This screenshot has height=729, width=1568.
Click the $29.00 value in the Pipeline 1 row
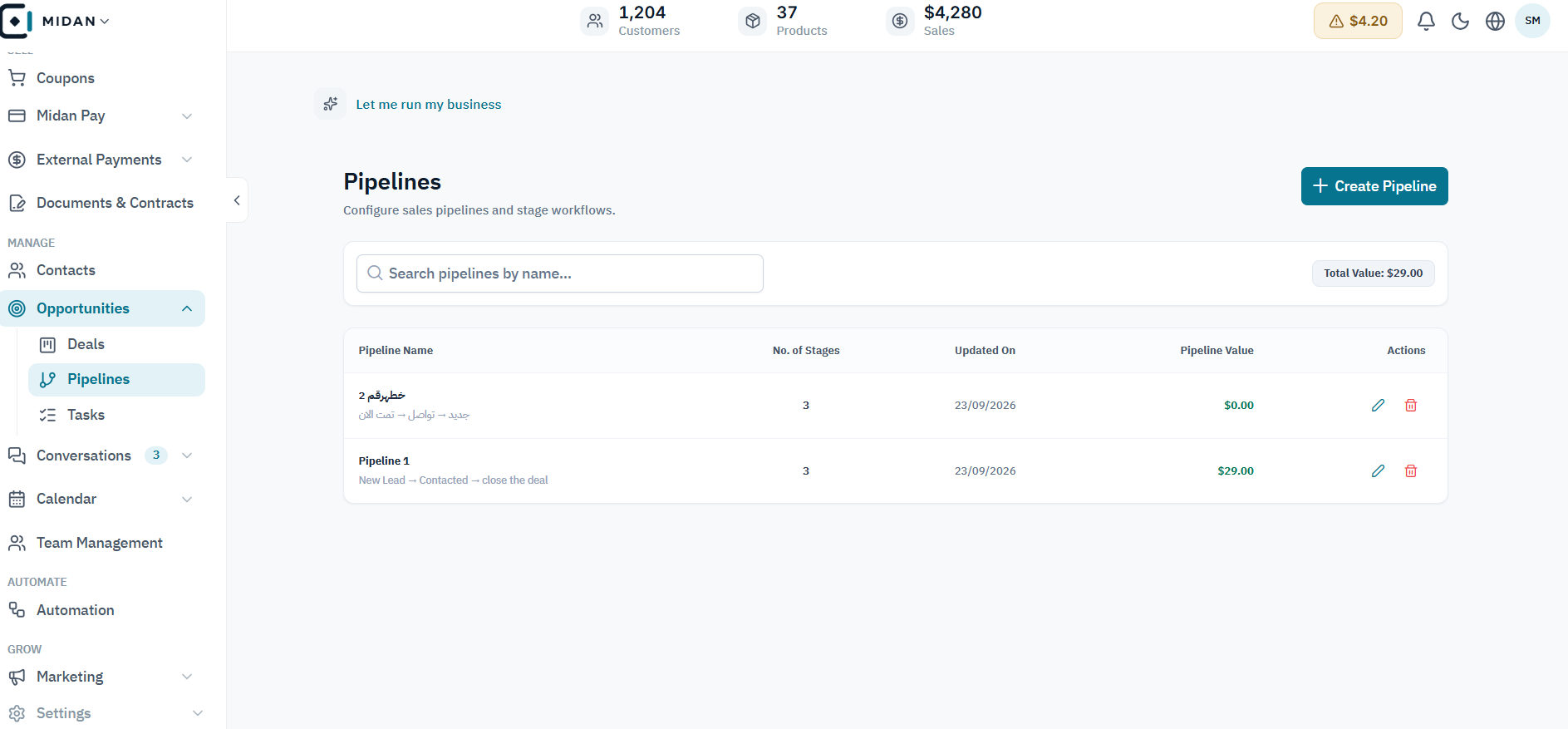pyautogui.click(x=1236, y=470)
